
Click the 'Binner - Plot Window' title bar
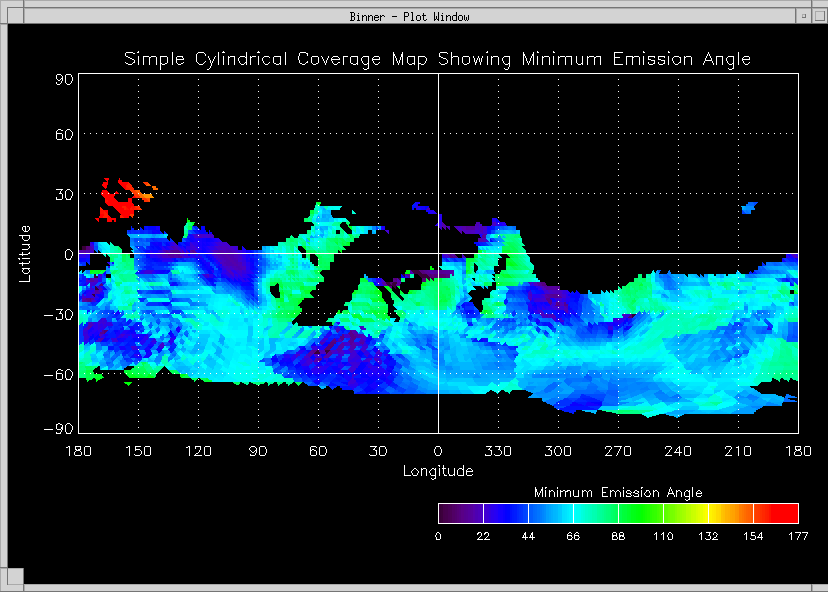(410, 16)
